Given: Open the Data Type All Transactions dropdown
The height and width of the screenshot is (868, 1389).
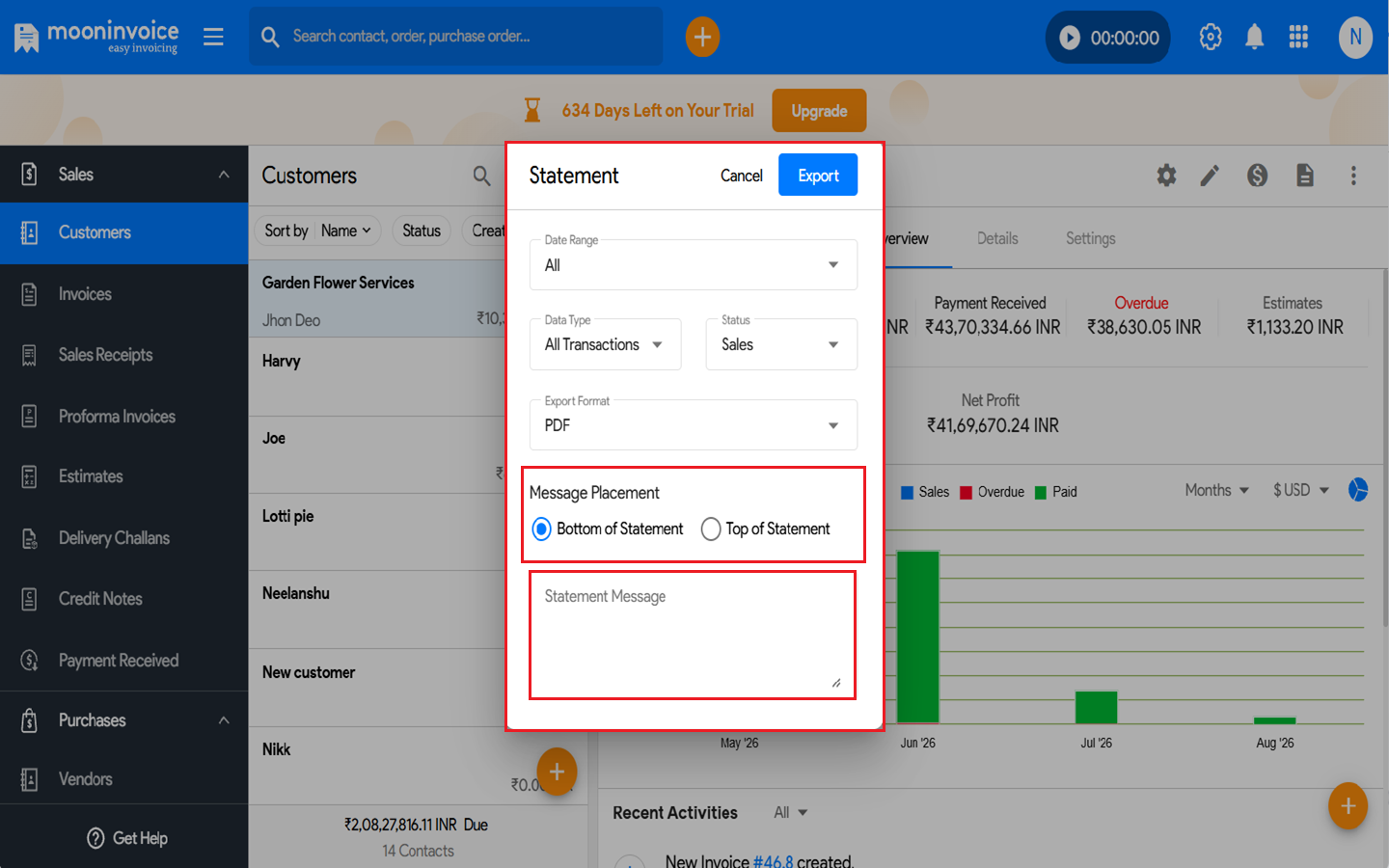Looking at the screenshot, I should (606, 344).
